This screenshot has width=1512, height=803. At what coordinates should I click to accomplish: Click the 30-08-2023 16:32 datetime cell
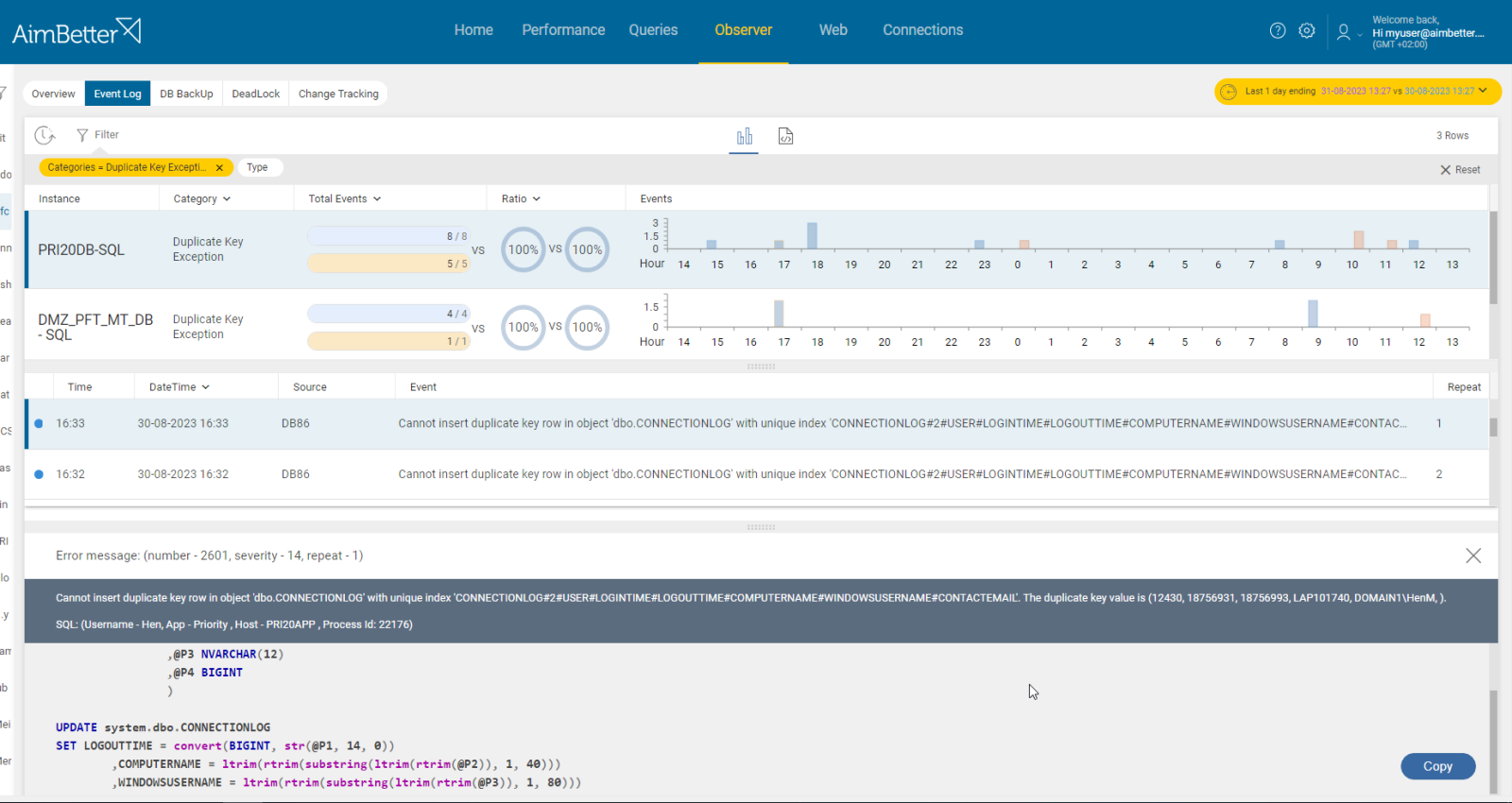183,474
